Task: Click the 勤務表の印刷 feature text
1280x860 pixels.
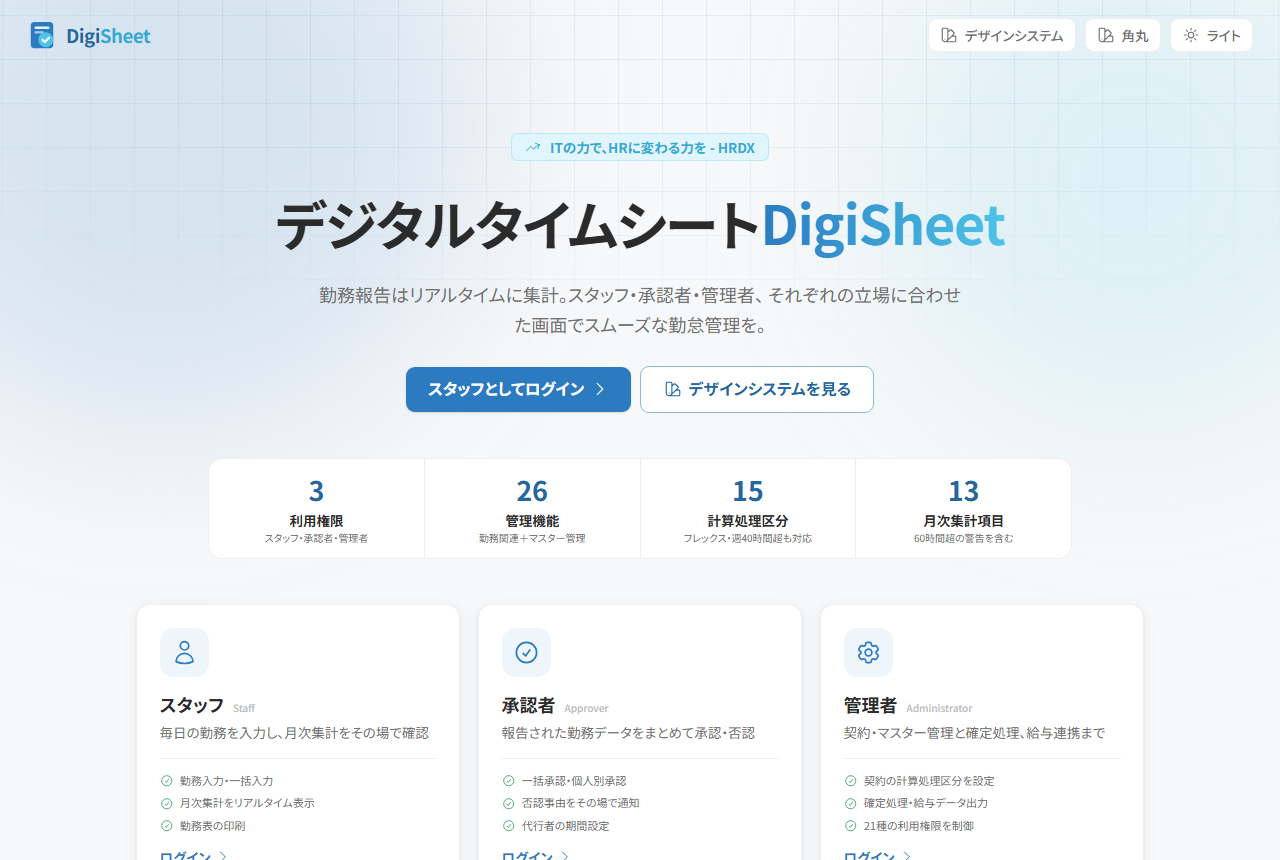Action: coord(212,826)
